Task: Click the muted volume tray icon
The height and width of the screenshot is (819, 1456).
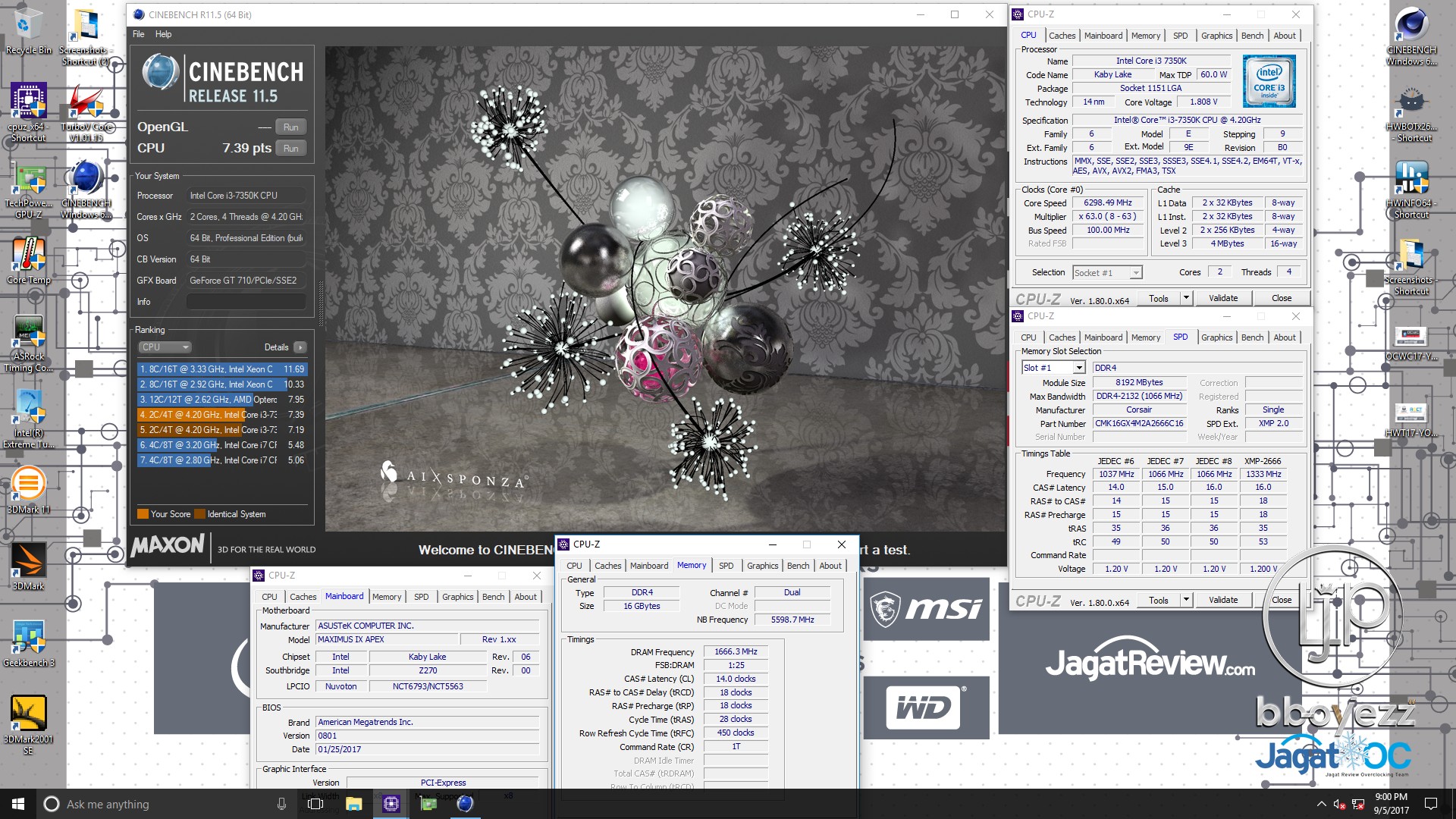Action: coord(1339,804)
